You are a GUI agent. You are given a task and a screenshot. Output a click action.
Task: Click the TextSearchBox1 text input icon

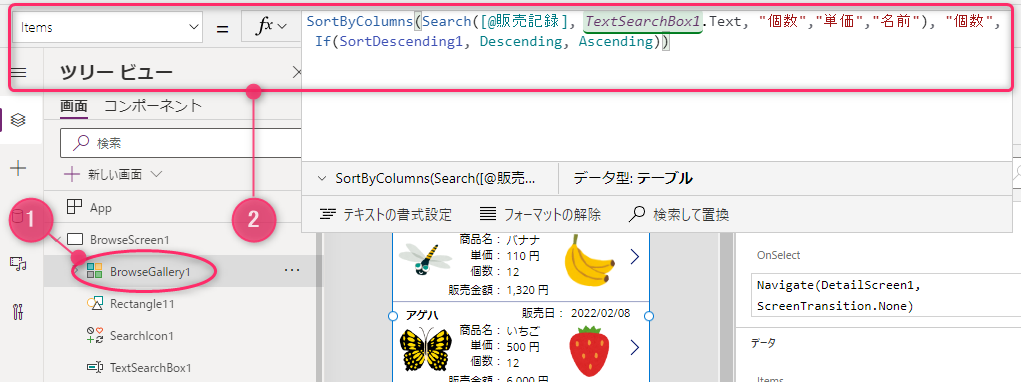[94, 368]
